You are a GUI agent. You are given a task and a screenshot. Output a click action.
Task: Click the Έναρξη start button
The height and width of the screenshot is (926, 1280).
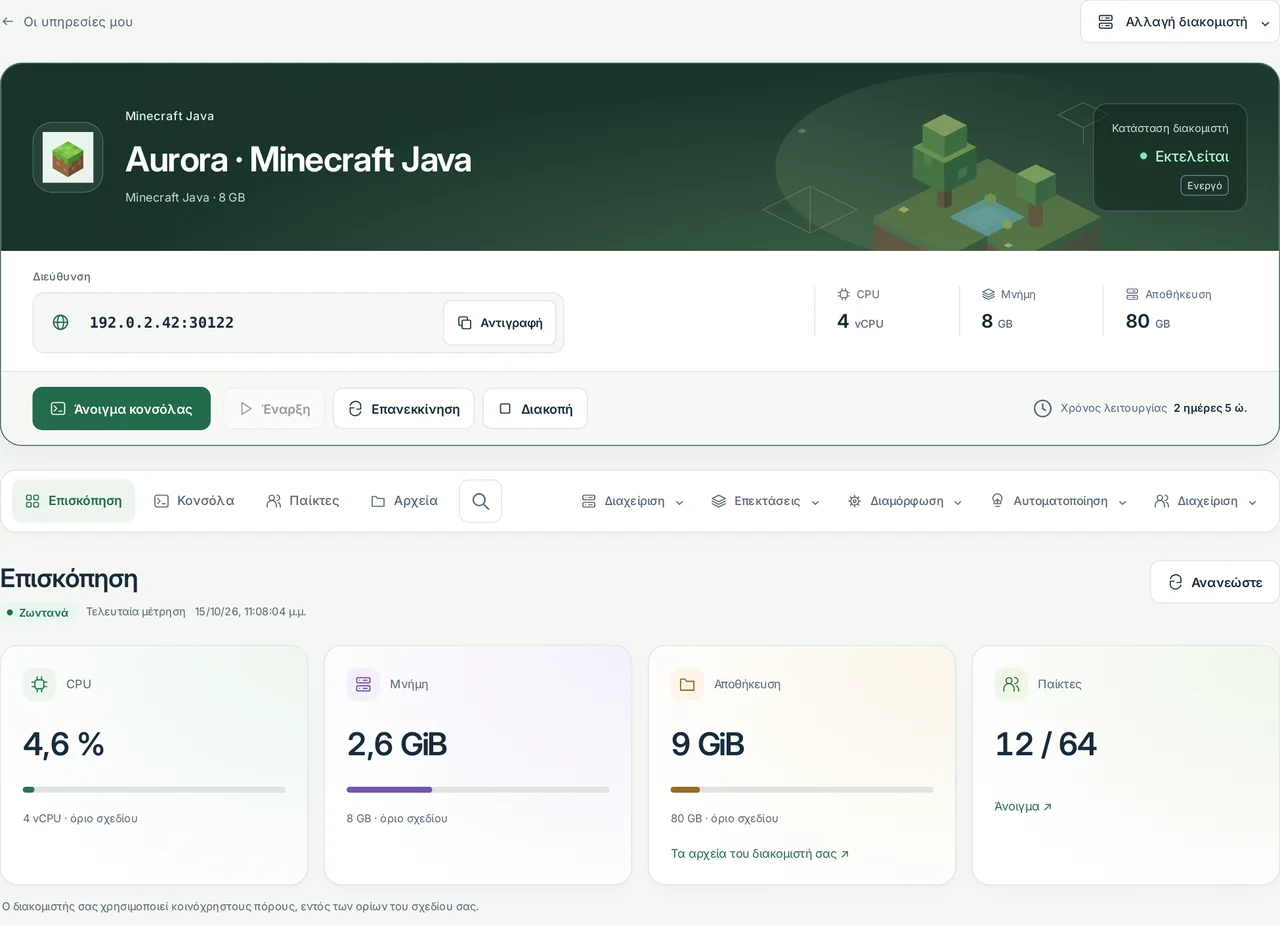pos(274,409)
